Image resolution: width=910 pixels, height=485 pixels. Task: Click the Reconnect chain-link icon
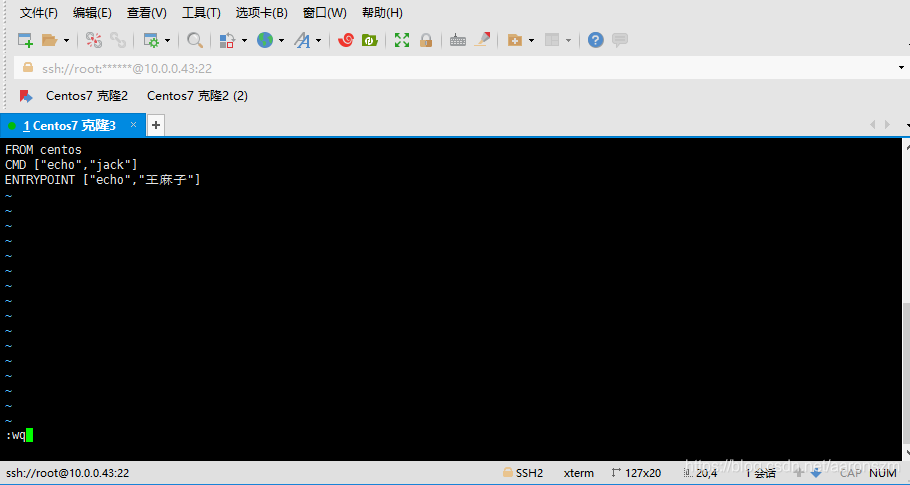click(x=118, y=40)
